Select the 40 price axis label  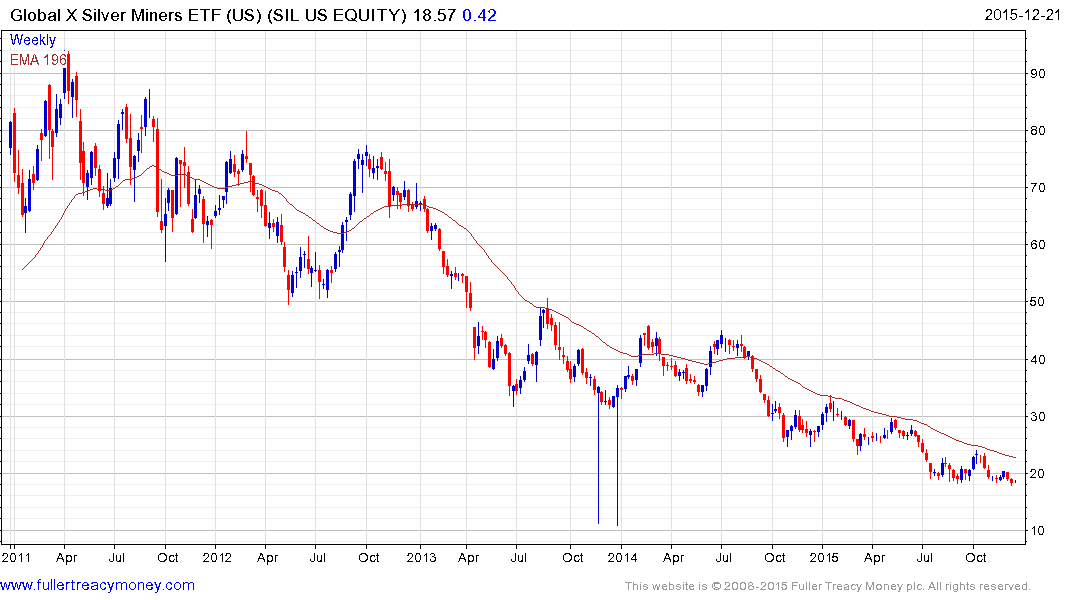(1038, 359)
